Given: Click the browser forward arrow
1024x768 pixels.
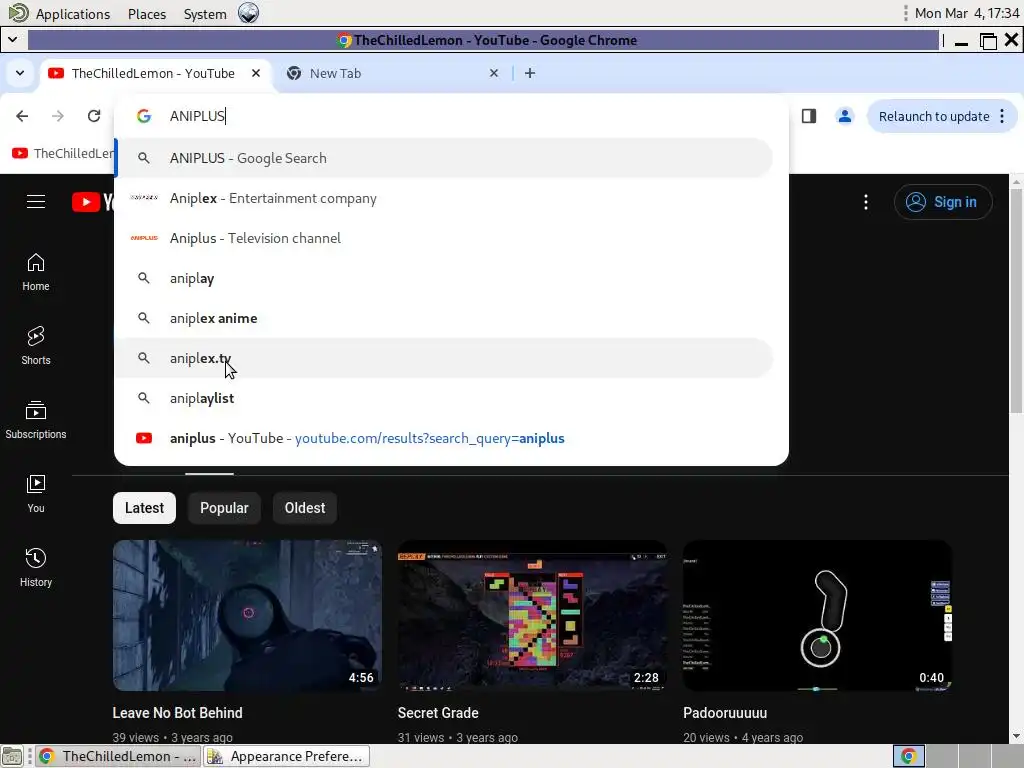Looking at the screenshot, I should (58, 116).
